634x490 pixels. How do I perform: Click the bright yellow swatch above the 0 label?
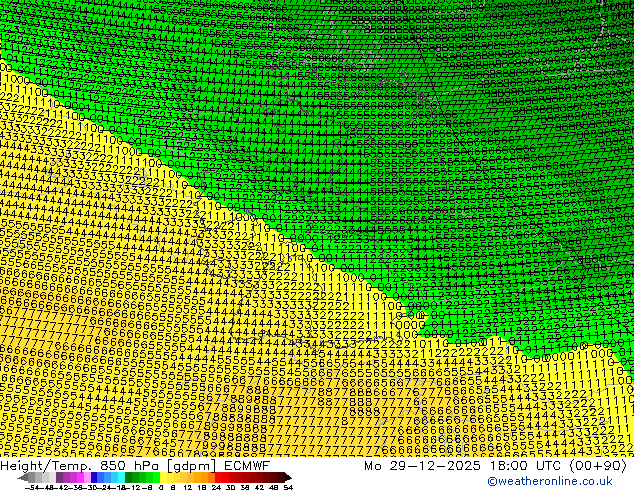point(163,477)
